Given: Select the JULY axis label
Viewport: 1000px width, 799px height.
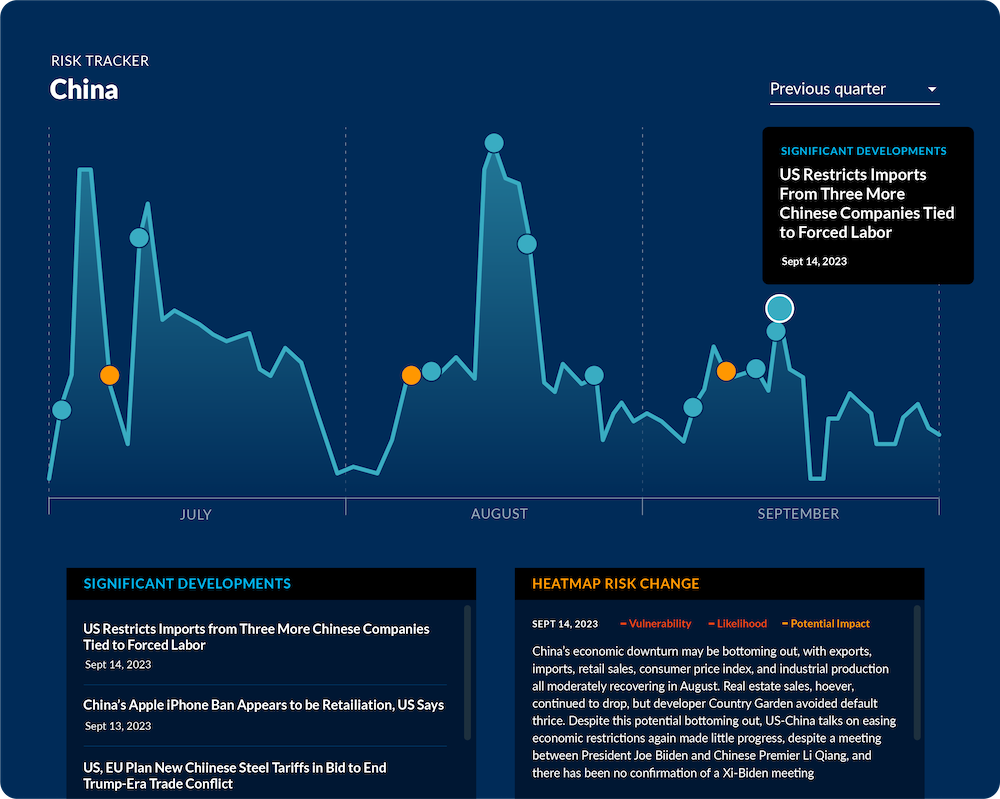Looking at the screenshot, I should coord(196,514).
